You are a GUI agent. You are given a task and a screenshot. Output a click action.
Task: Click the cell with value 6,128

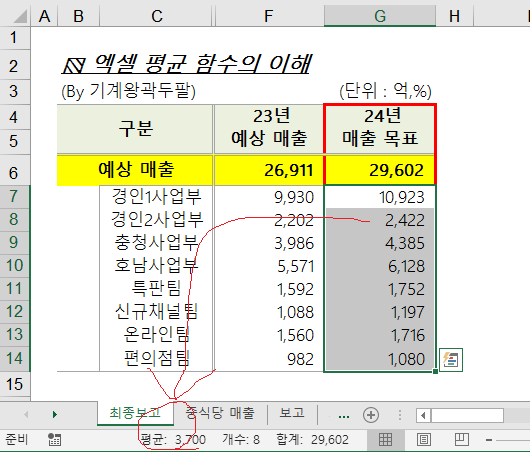(380, 266)
